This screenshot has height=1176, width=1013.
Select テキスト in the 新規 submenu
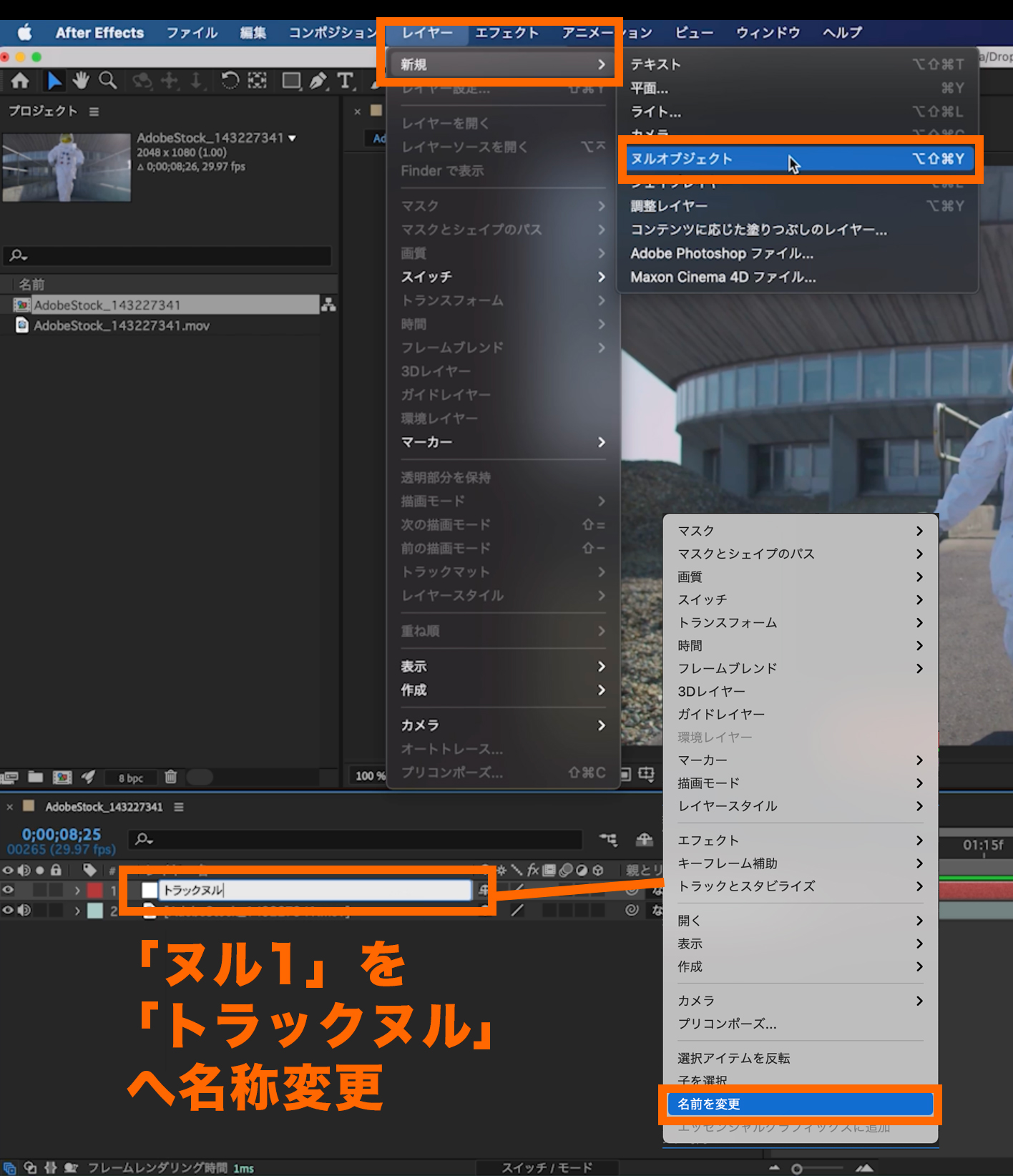click(798, 64)
